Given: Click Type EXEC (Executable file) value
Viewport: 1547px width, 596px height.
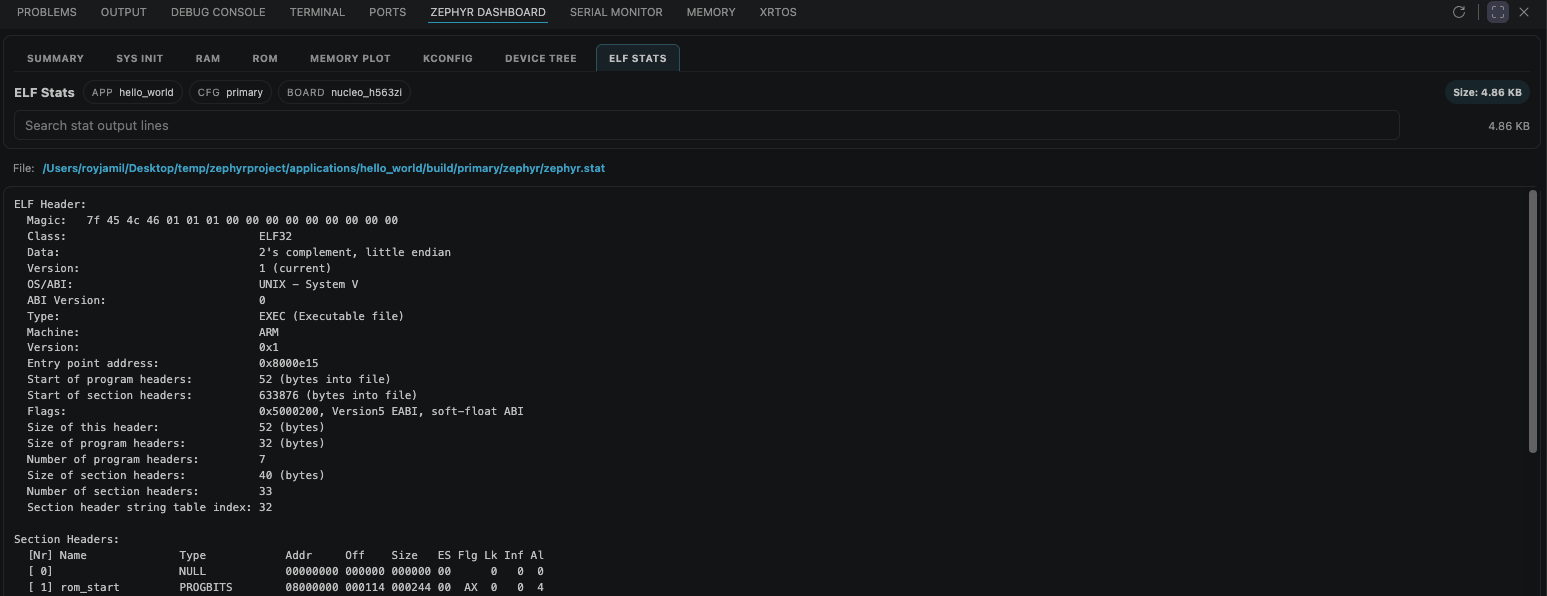Looking at the screenshot, I should [331, 316].
